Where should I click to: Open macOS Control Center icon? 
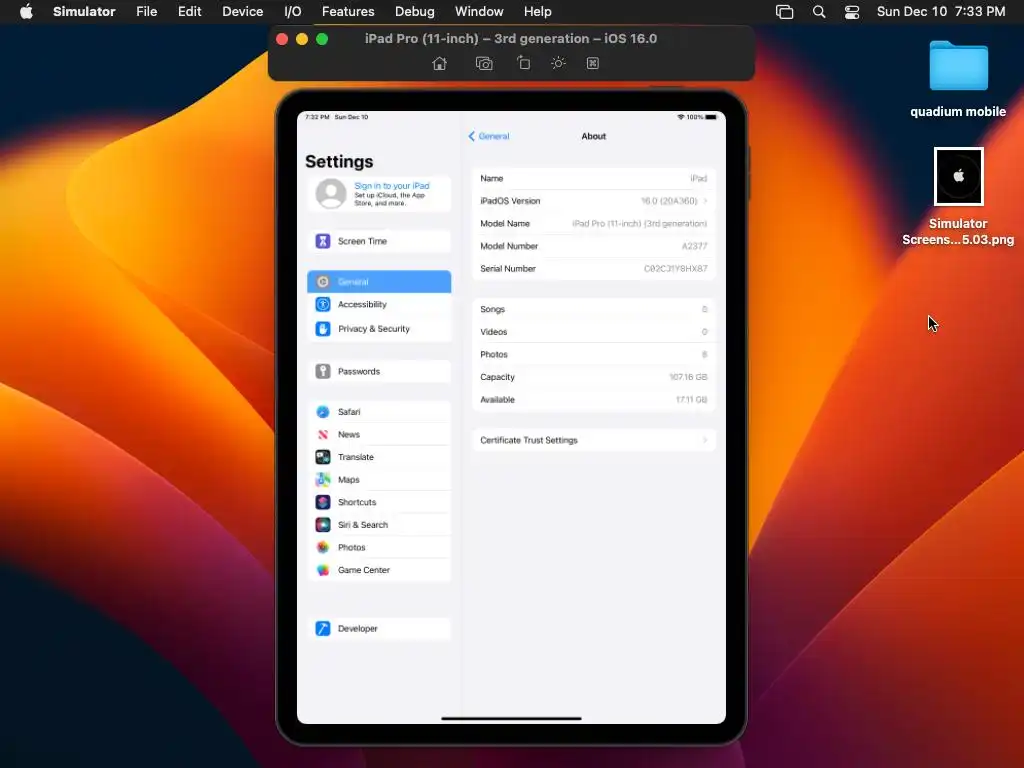pos(852,12)
